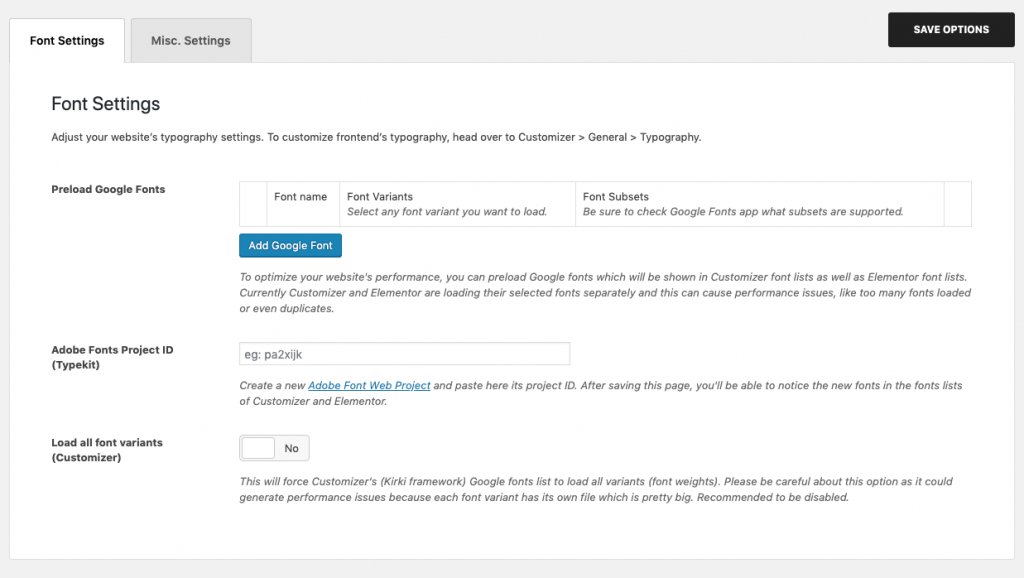Toggle the Load all font variants switch
1024x578 pixels.
pos(274,448)
